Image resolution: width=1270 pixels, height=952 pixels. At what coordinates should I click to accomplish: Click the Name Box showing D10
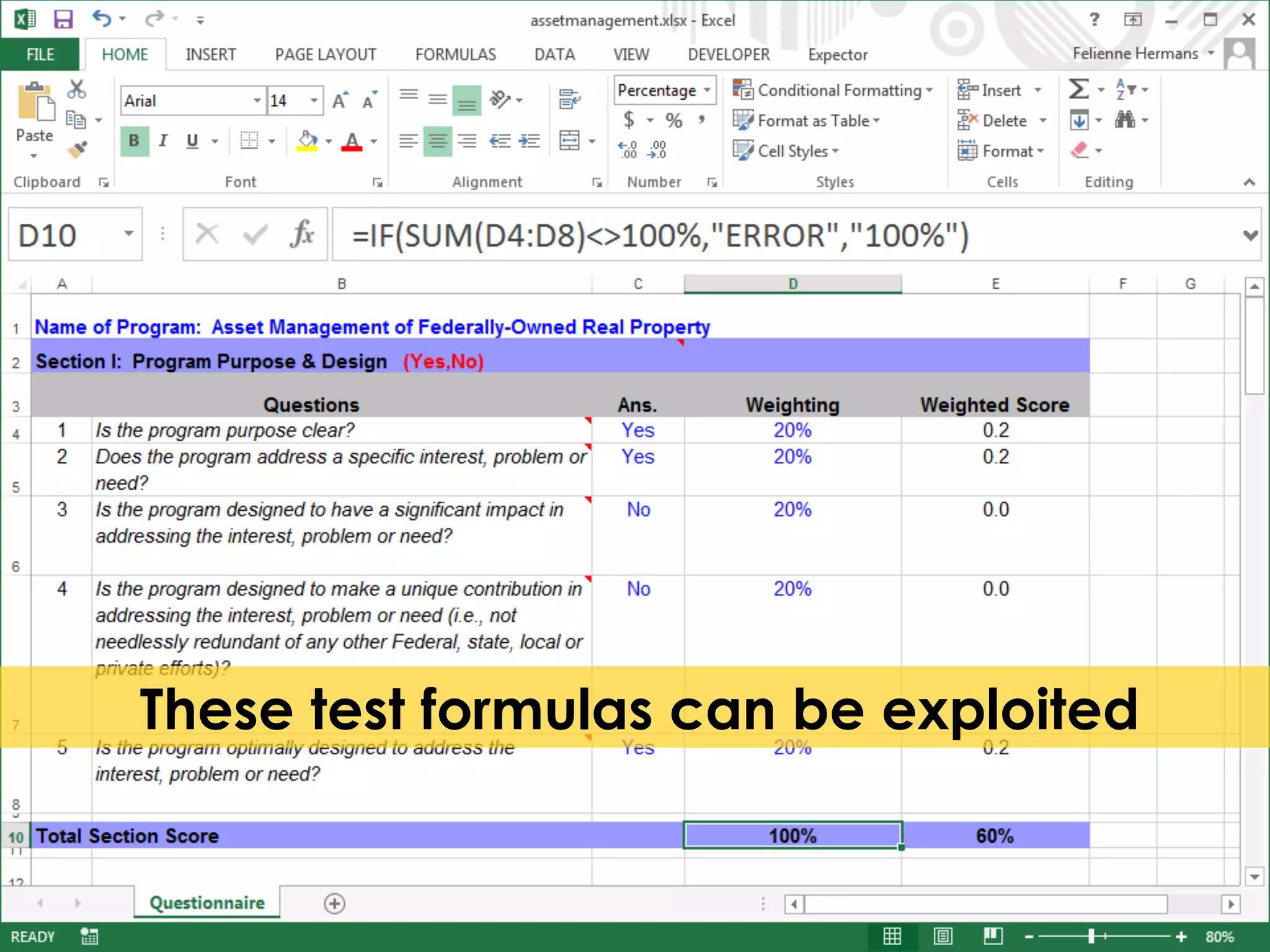click(x=62, y=235)
